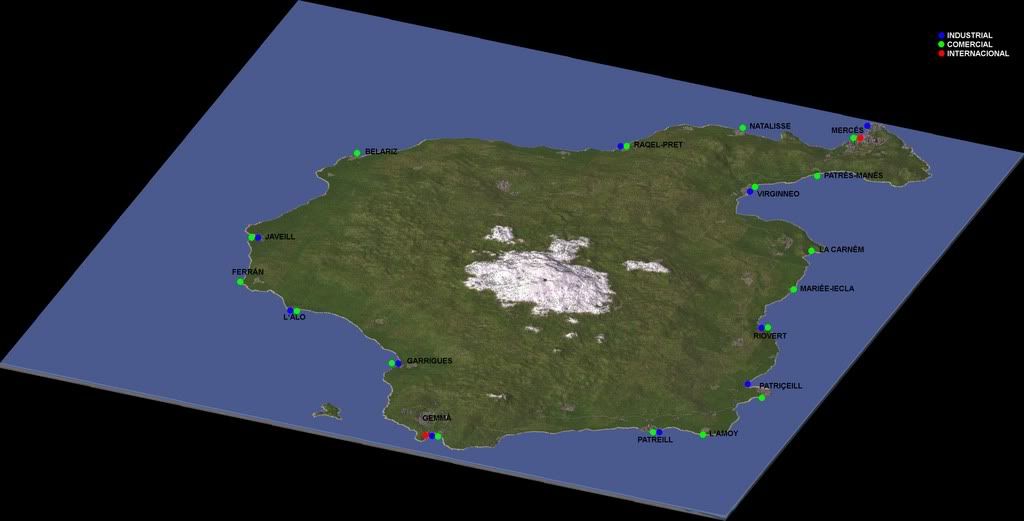Select the VIRGINNEO label text
The height and width of the screenshot is (521, 1024).
coord(778,194)
